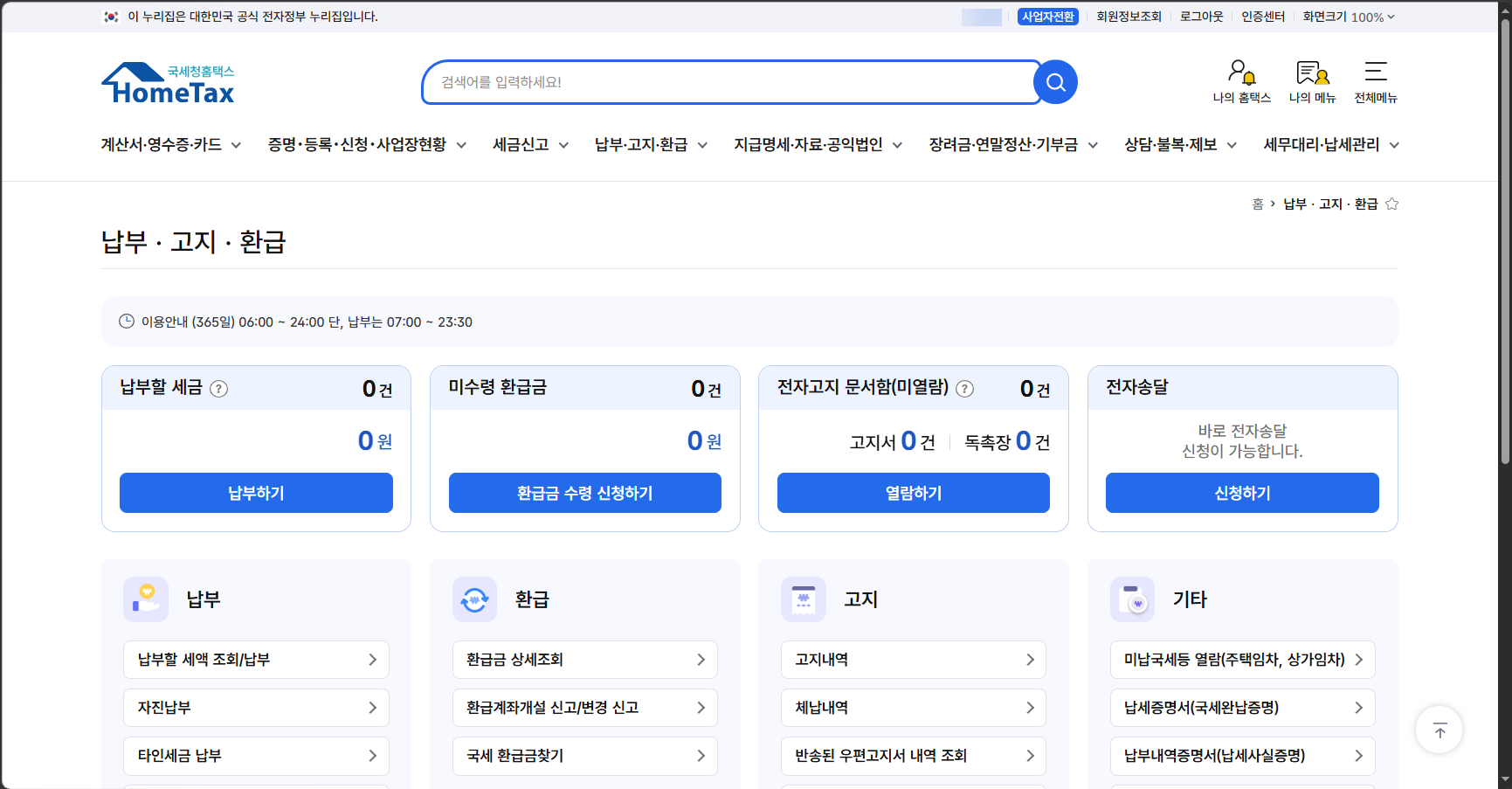Open 국세 환급금찾기 item

click(x=585, y=756)
